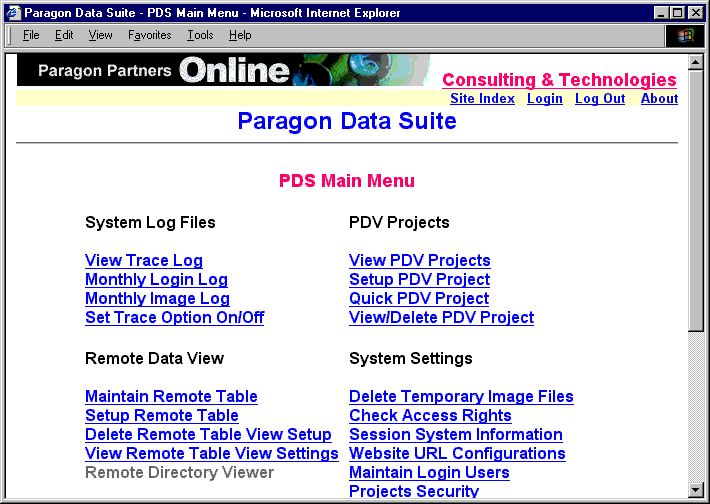Click the PDS Main Menu heading
Viewport: 710px width, 504px height.
click(347, 181)
